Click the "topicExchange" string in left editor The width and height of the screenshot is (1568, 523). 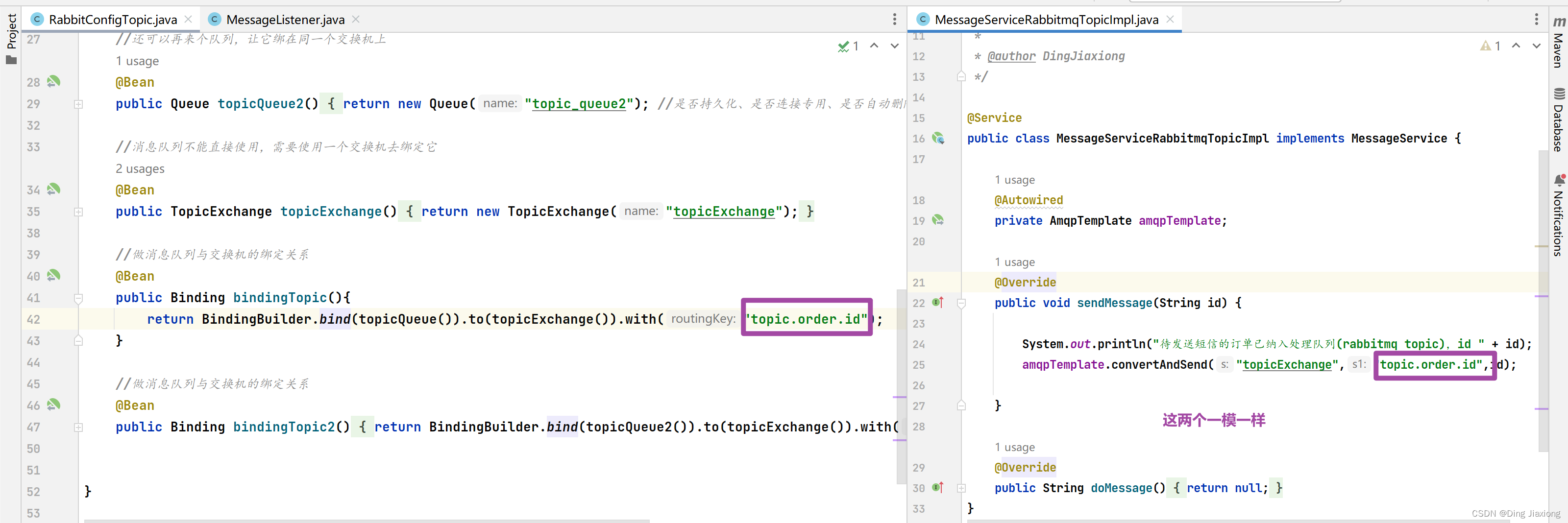click(724, 212)
